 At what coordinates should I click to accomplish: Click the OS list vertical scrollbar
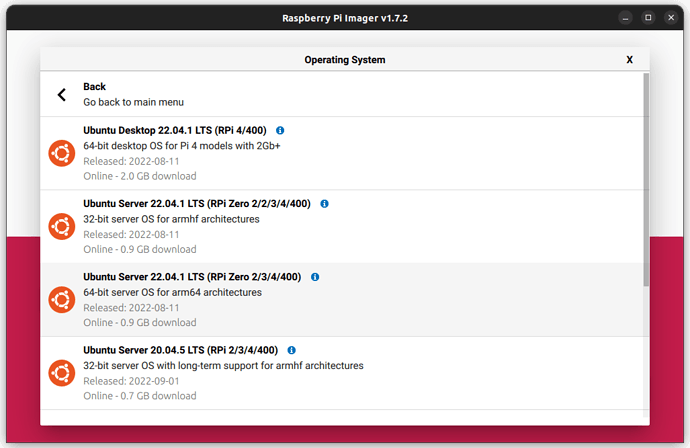(x=645, y=180)
